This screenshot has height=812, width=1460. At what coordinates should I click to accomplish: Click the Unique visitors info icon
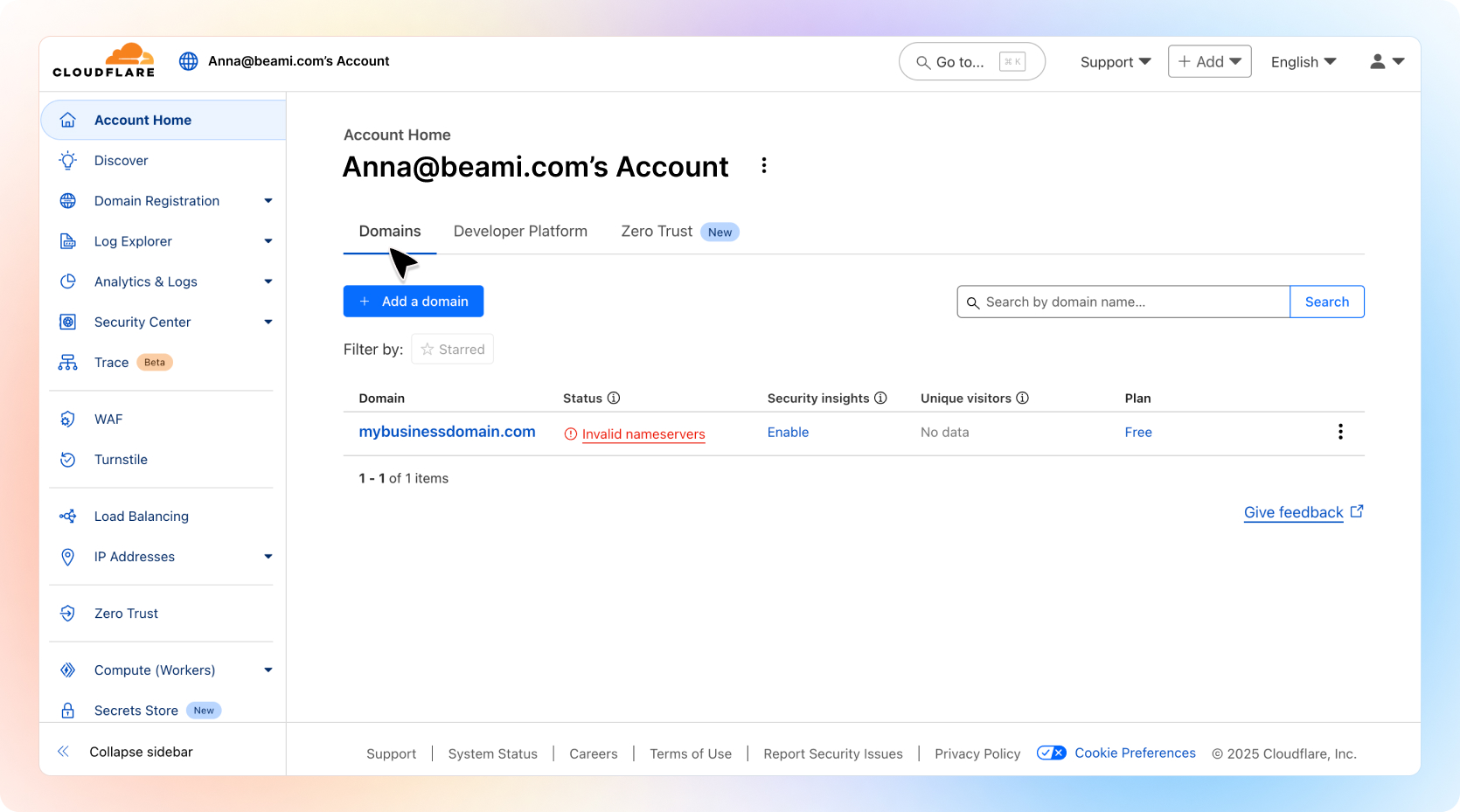[x=1022, y=398]
